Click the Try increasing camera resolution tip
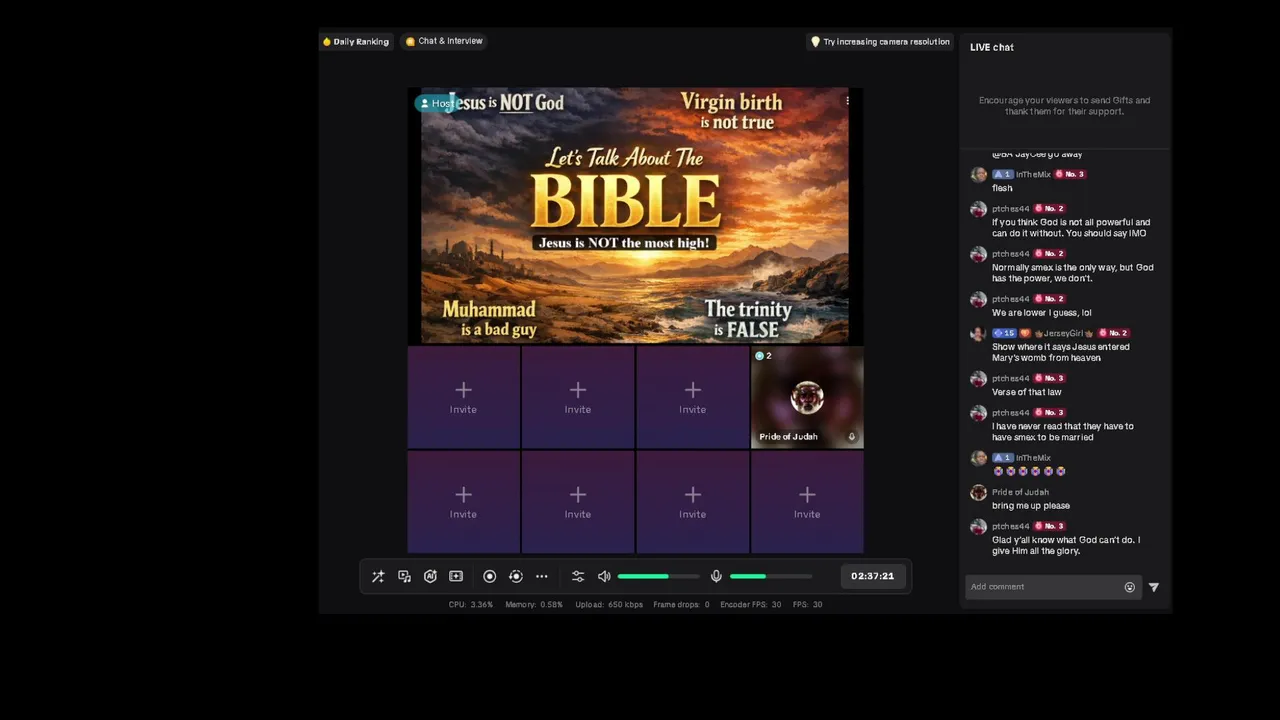This screenshot has height=720, width=1280. pos(880,42)
